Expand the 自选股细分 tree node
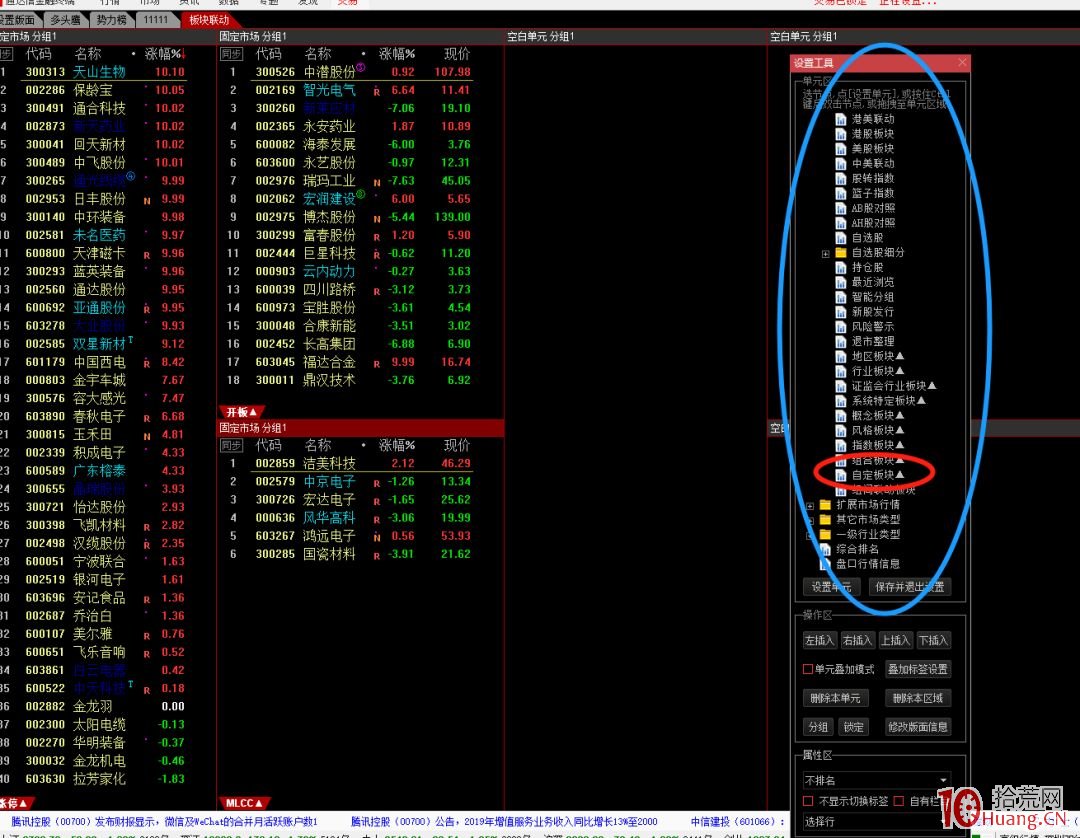The width and height of the screenshot is (1080, 838). (826, 253)
